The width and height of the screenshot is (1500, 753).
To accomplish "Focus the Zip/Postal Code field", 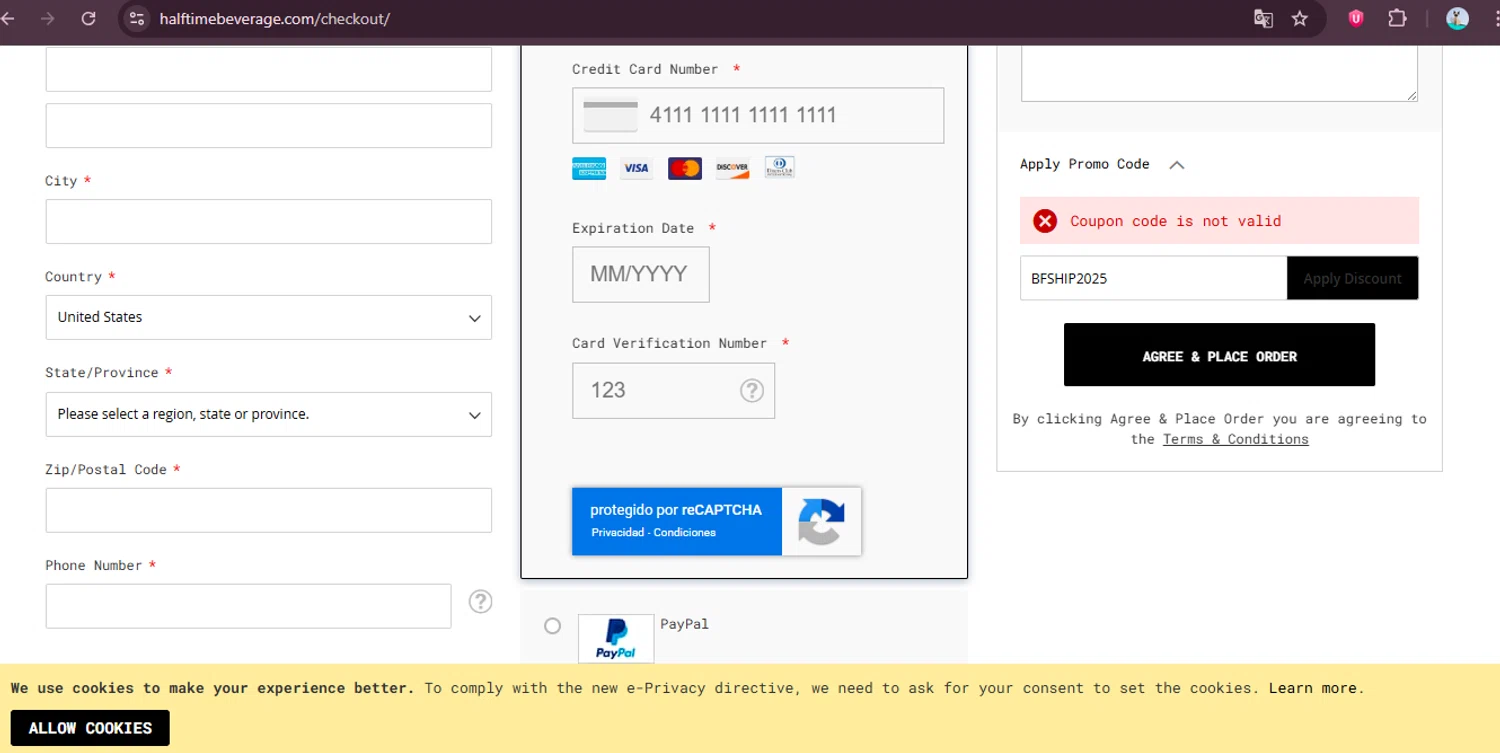I will pos(268,510).
